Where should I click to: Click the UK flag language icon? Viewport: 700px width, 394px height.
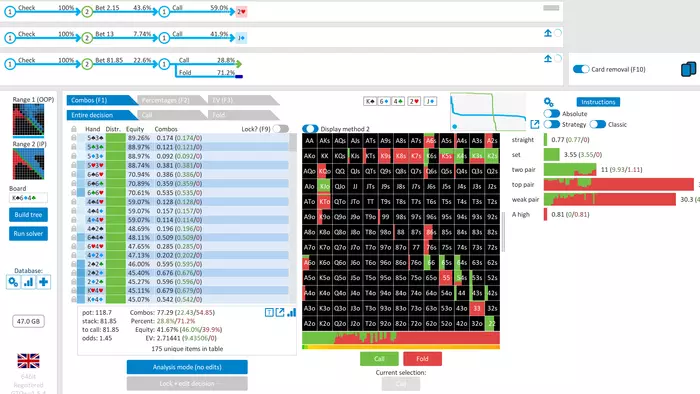tap(28, 361)
